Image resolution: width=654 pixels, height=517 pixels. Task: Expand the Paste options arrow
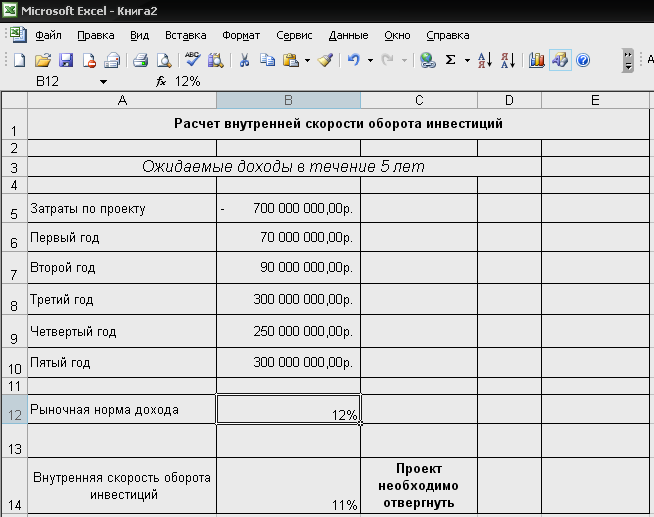[307, 61]
